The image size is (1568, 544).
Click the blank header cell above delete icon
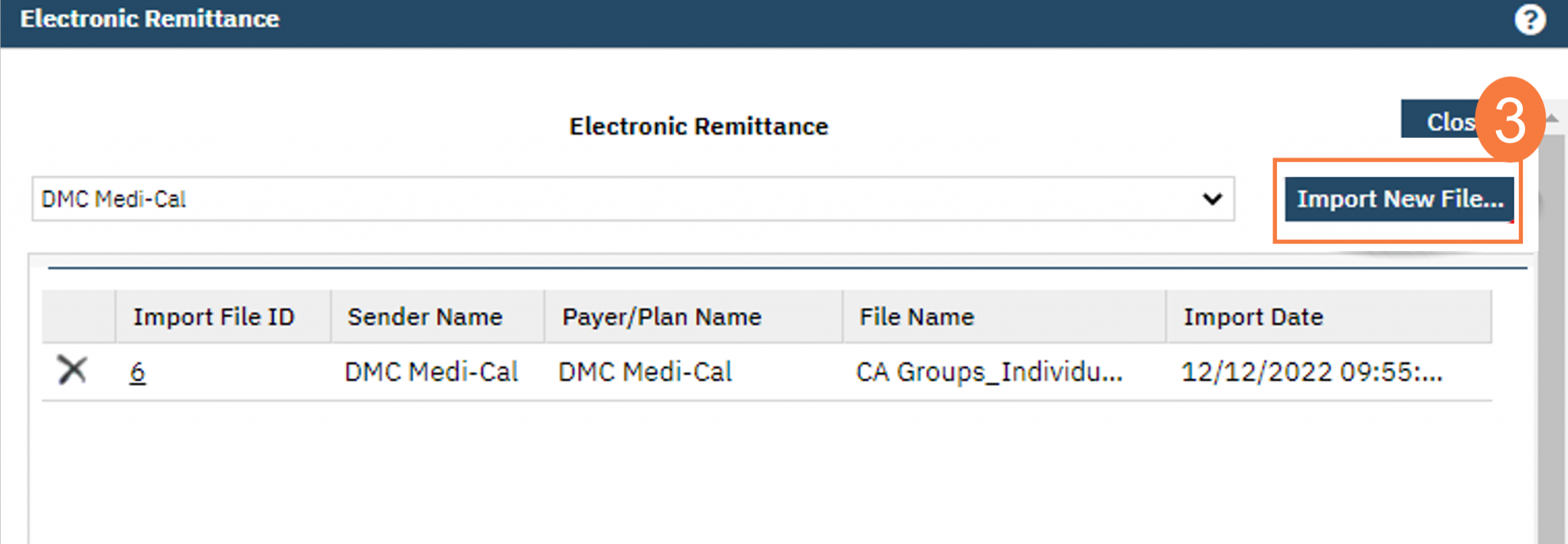tap(78, 317)
